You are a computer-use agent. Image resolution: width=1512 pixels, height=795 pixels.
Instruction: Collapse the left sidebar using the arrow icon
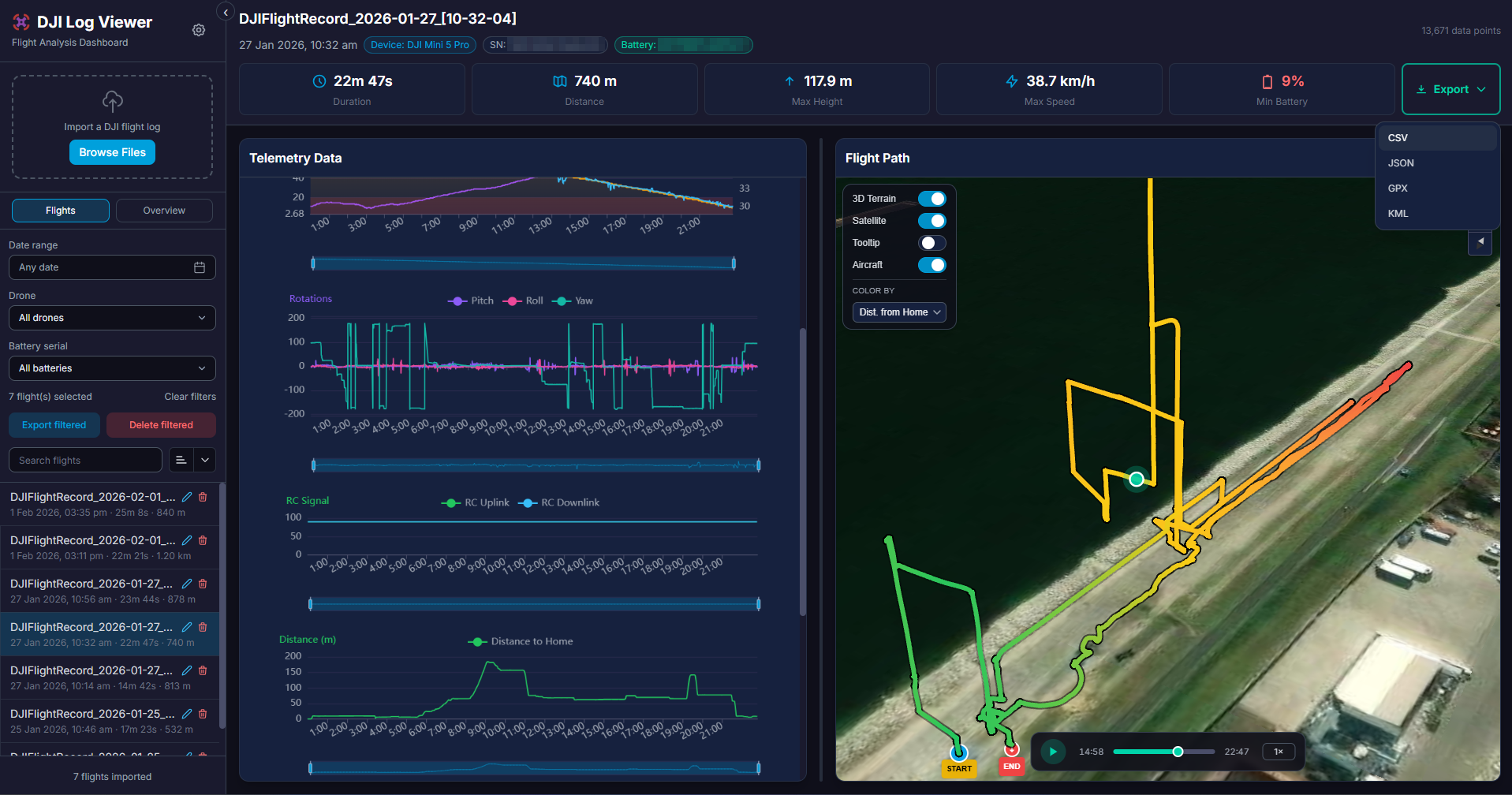click(226, 12)
